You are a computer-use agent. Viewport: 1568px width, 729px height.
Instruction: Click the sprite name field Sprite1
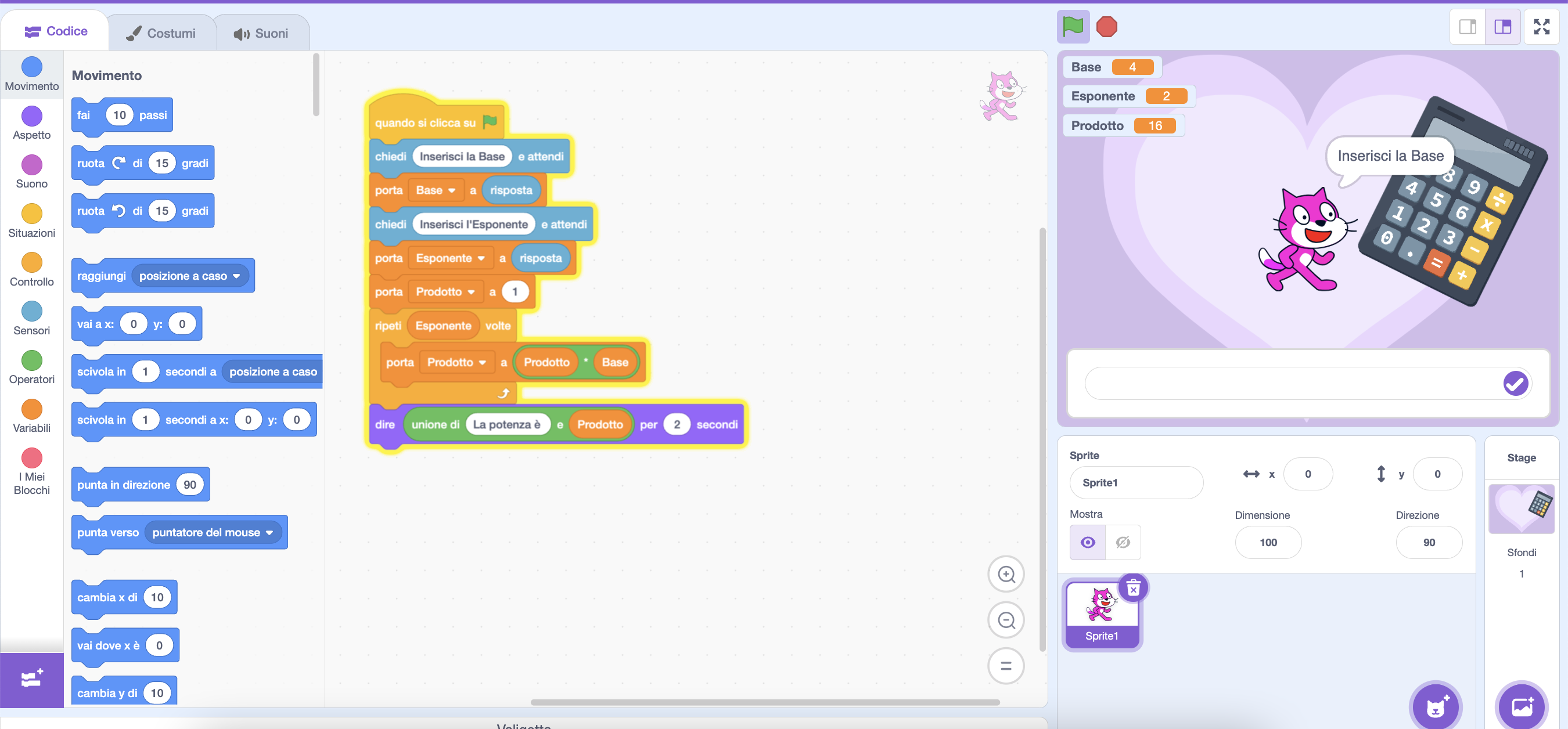(x=1136, y=482)
